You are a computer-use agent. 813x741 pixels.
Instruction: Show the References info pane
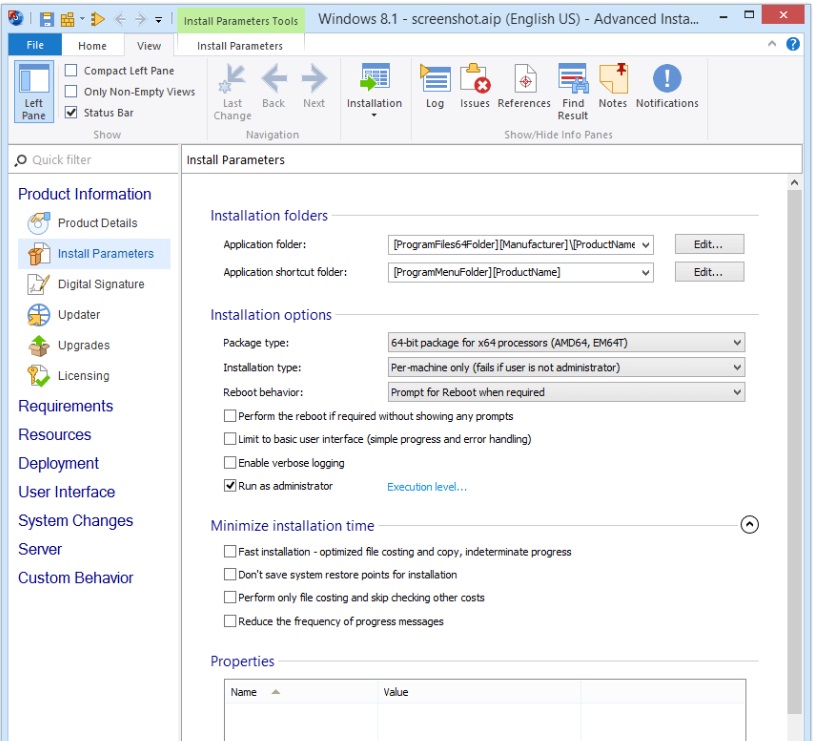(x=524, y=86)
